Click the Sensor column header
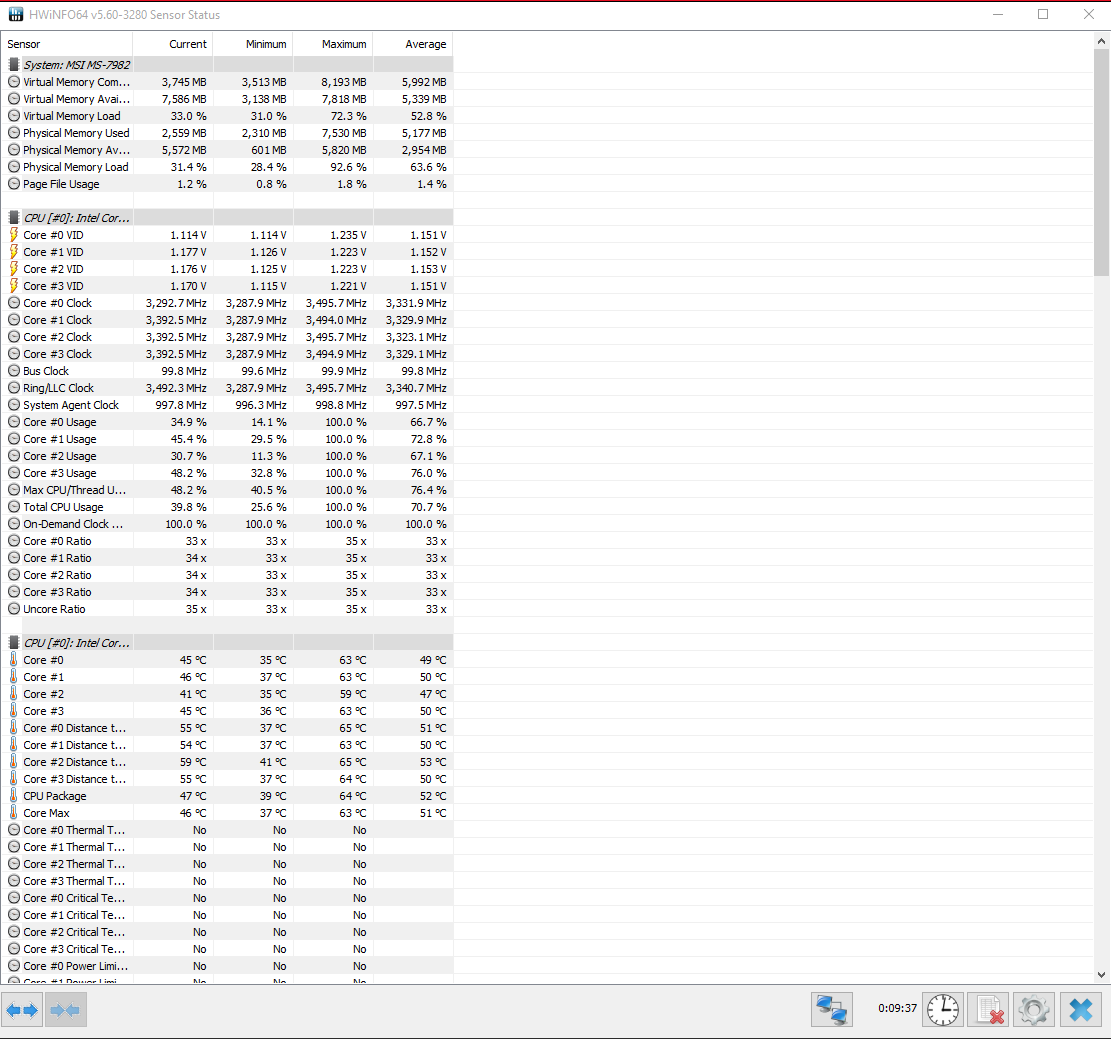Screen dimensions: 1111x1039 67,44
